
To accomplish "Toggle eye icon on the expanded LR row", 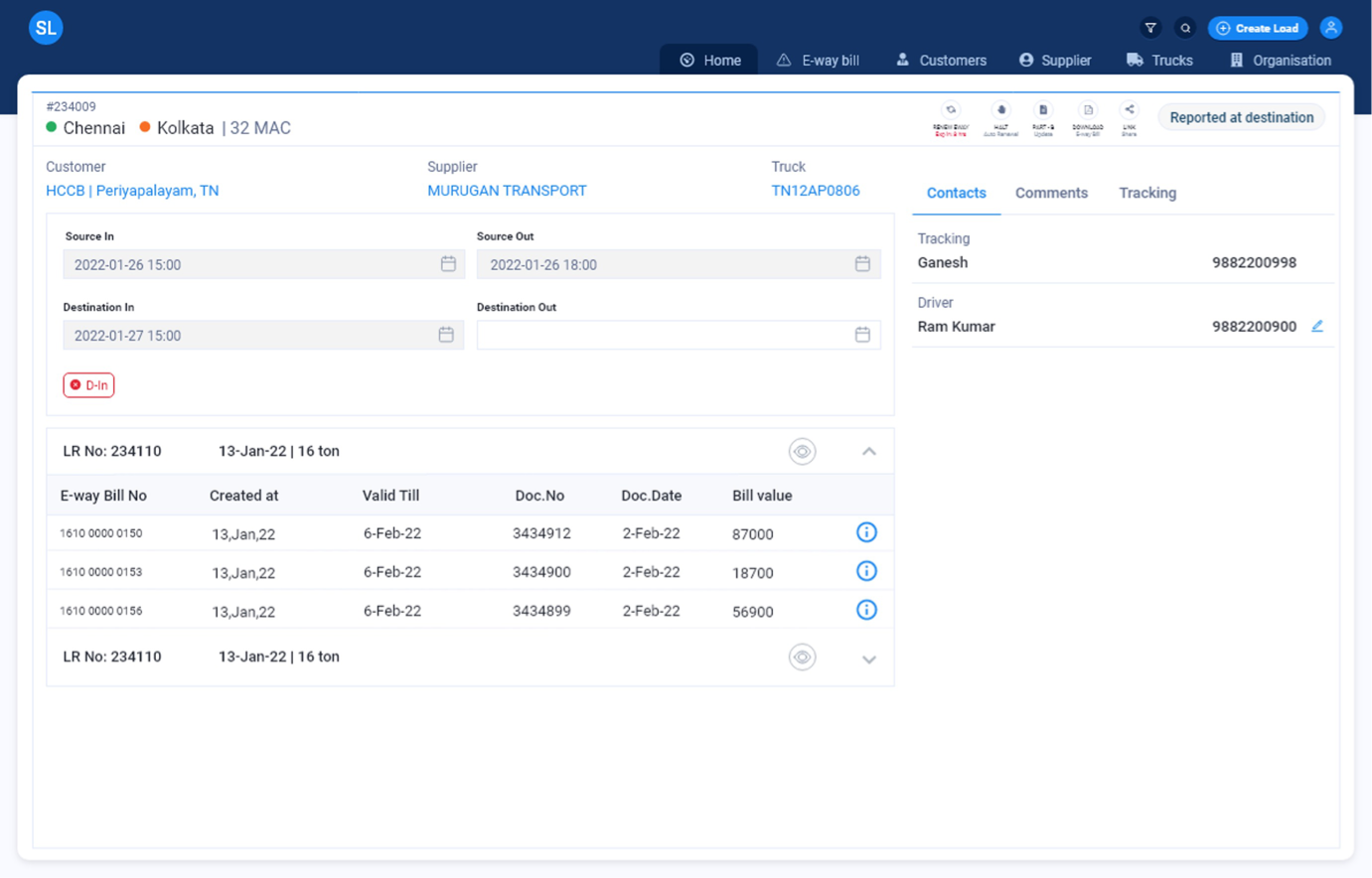I will coord(802,452).
